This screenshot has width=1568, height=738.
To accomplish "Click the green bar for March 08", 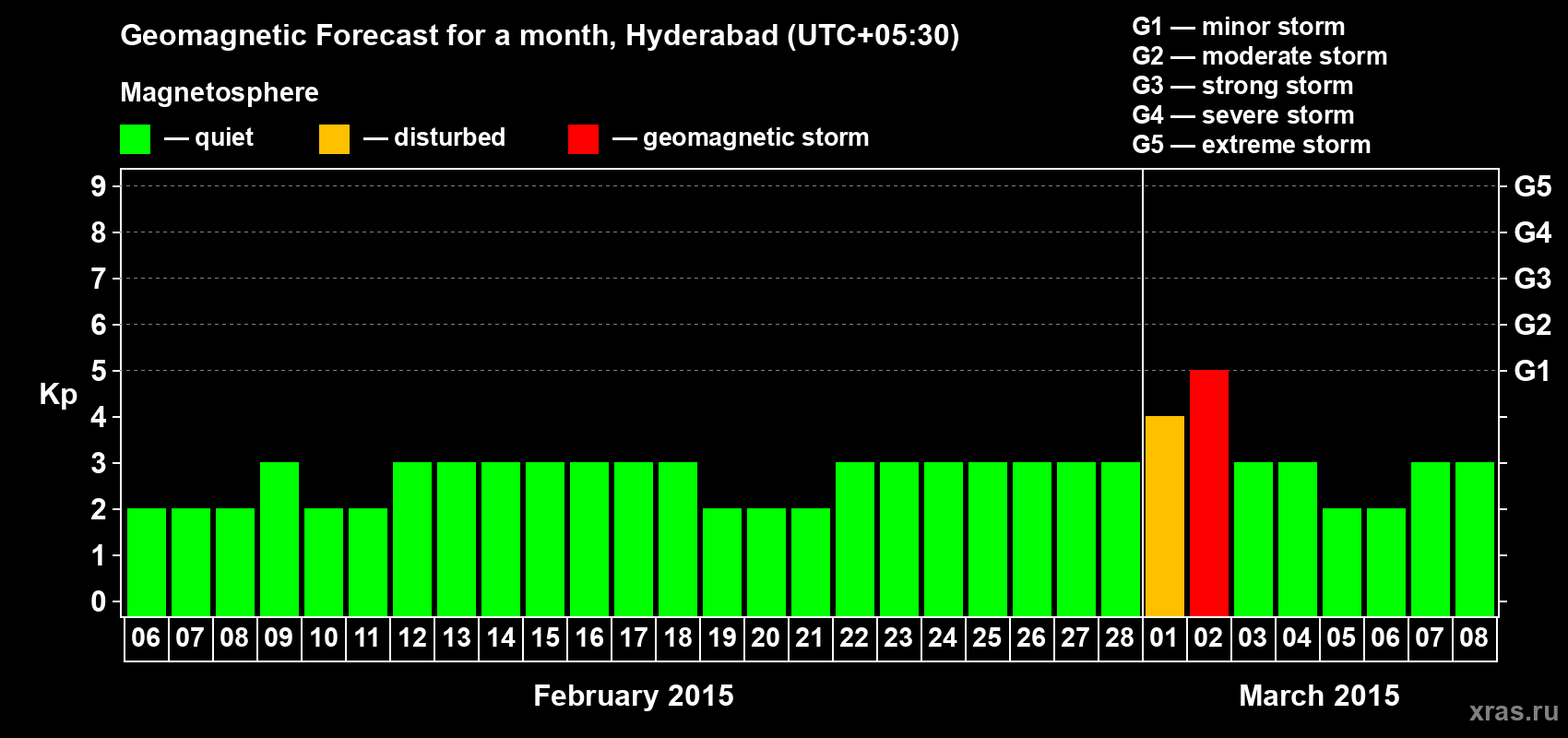I will point(1474,540).
